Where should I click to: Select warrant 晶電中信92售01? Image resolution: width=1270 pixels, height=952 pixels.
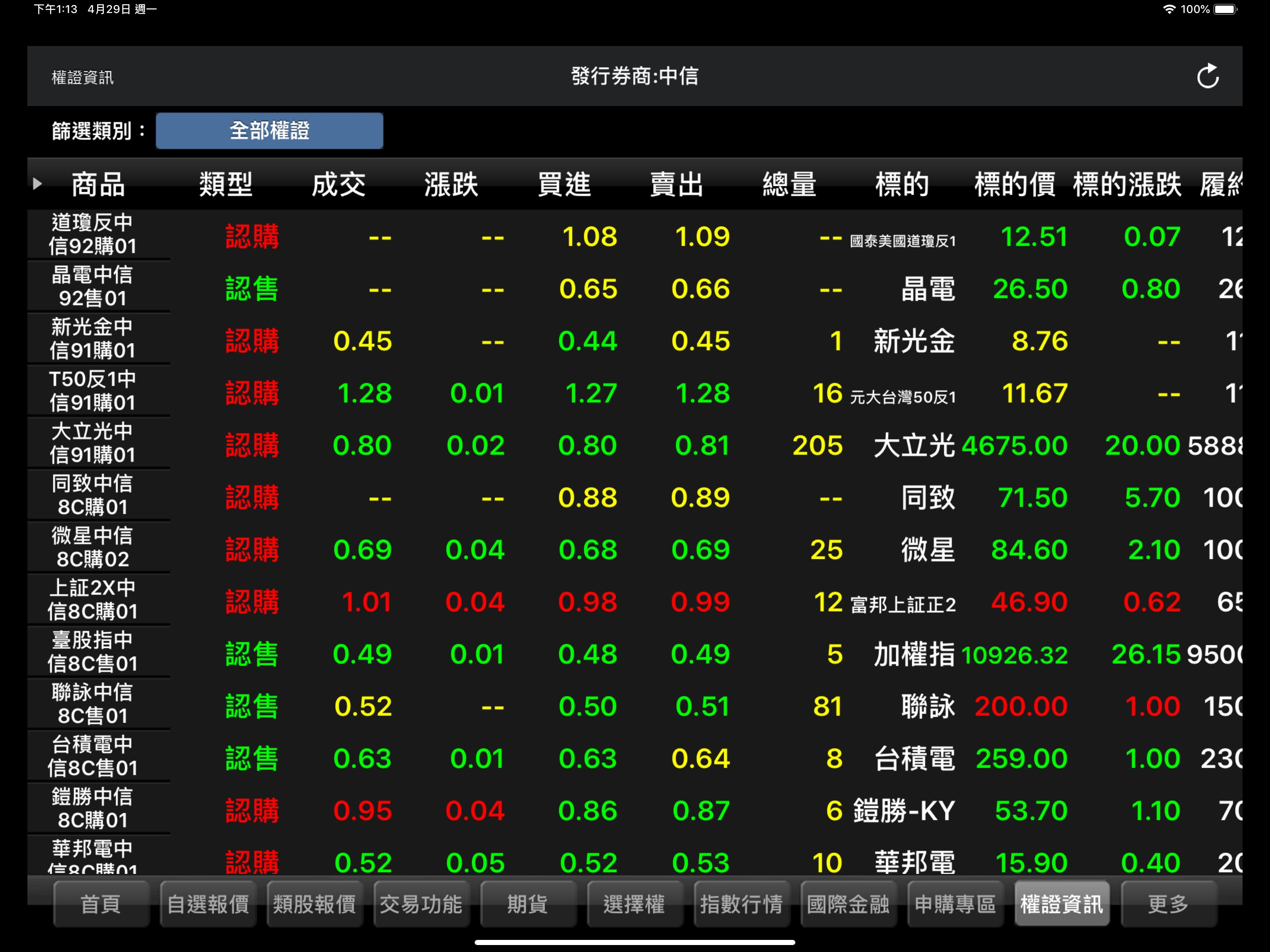(93, 286)
